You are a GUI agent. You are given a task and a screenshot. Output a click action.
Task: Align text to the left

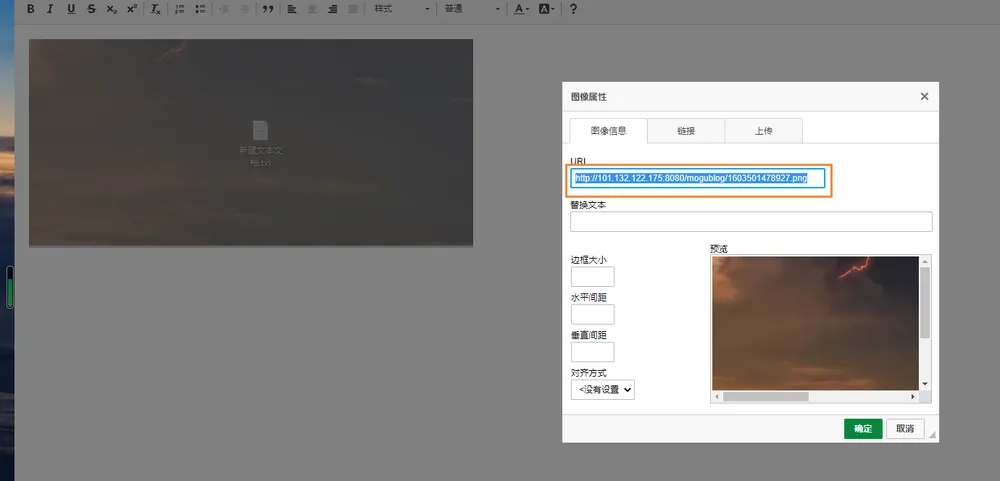pyautogui.click(x=292, y=9)
